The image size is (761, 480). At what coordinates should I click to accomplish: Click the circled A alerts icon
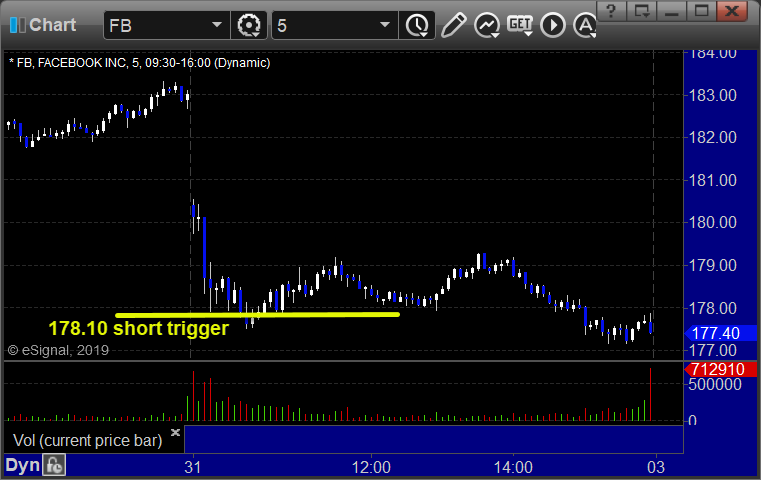(585, 25)
